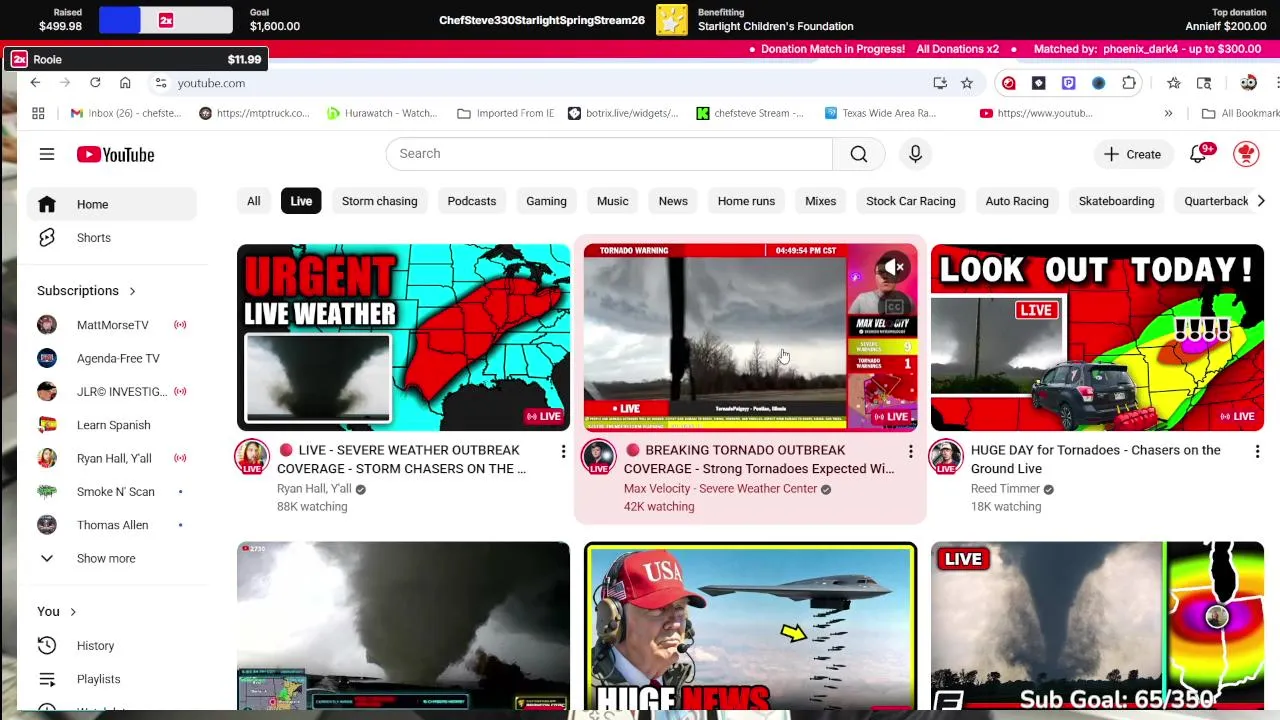
Task: Open the Reed Timmer channel name
Action: point(1005,489)
